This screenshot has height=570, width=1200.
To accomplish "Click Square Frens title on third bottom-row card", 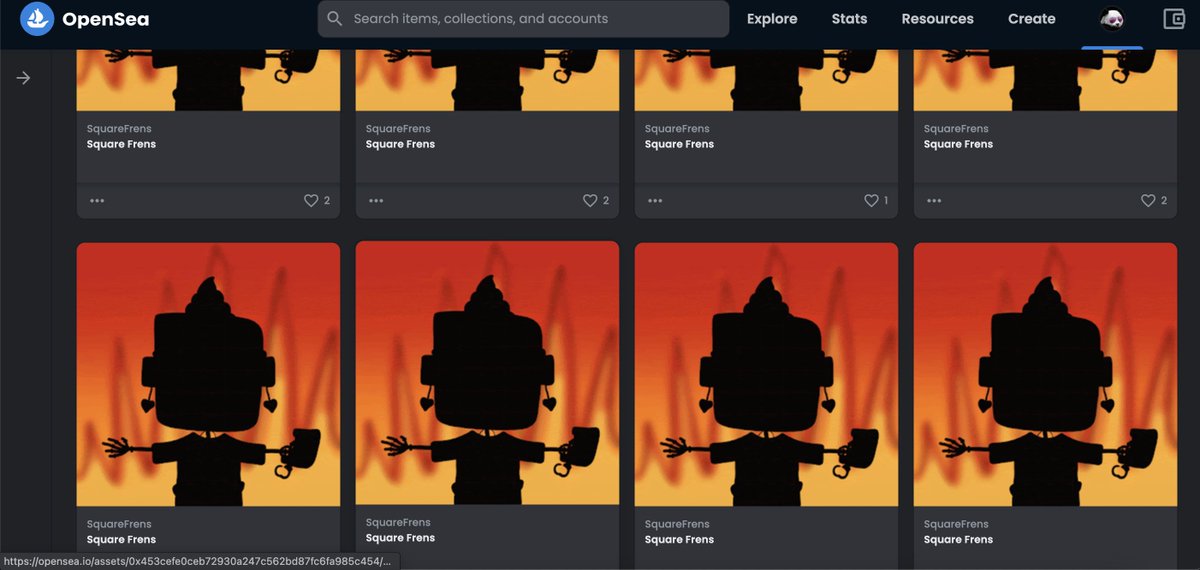I will (x=679, y=540).
